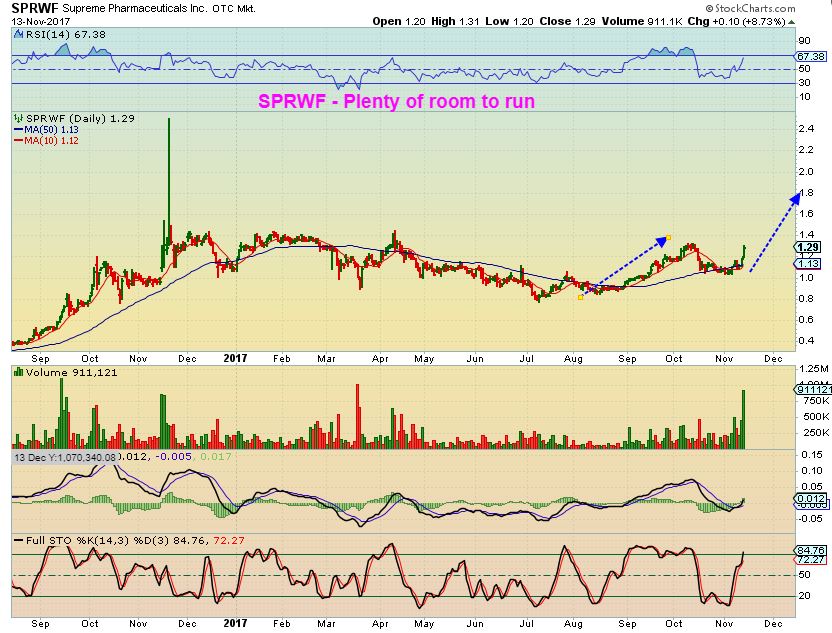This screenshot has width=832, height=633.
Task: Click the RSI(14) legend line icon
Action: pyautogui.click(x=18, y=34)
